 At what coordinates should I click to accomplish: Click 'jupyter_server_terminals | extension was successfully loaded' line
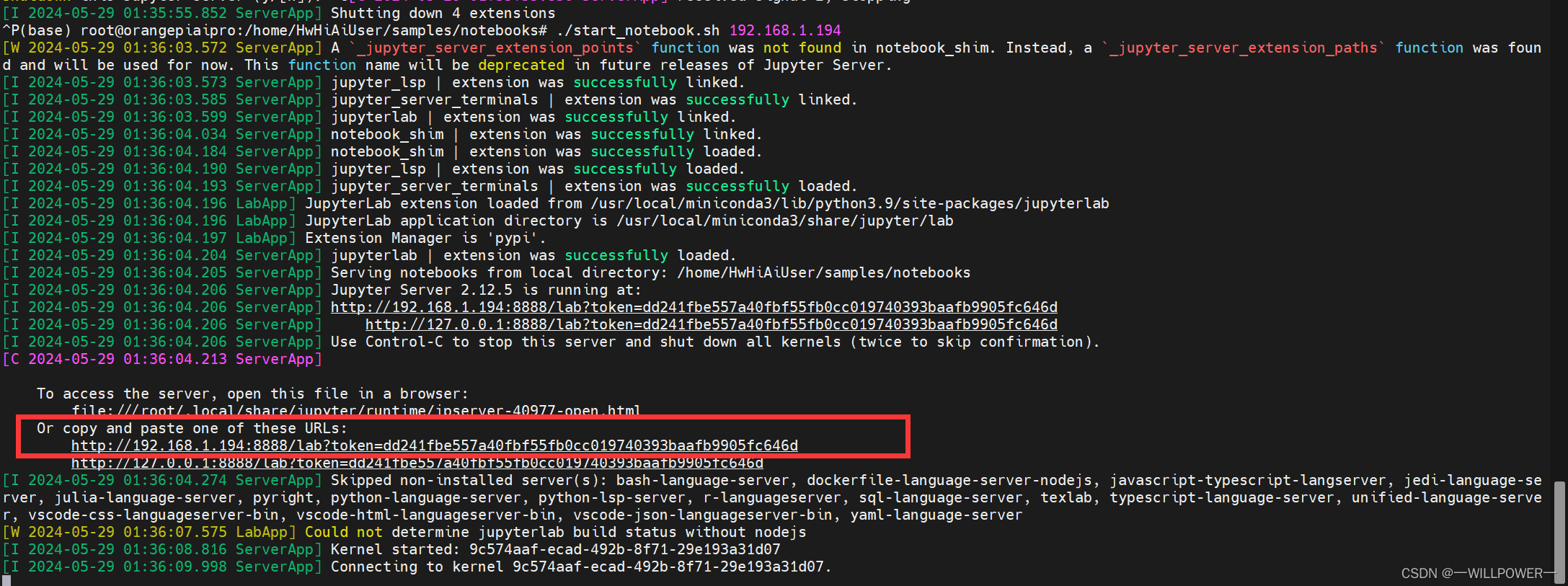(594, 186)
